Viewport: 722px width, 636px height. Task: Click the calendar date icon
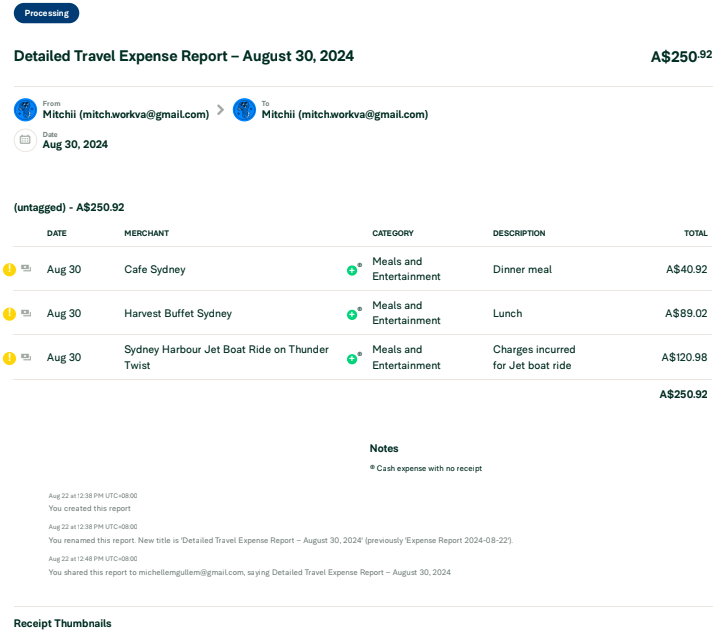tap(25, 140)
